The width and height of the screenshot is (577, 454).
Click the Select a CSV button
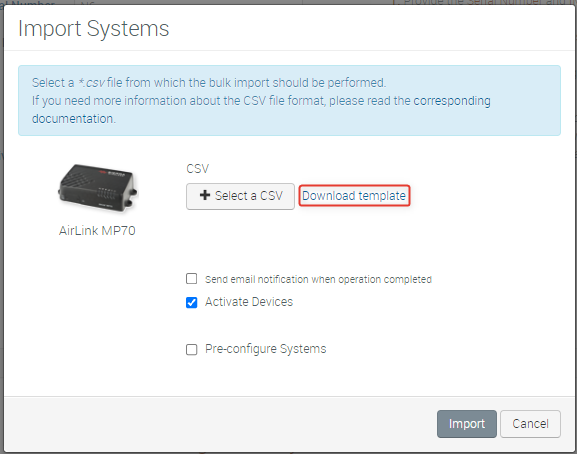click(x=240, y=196)
